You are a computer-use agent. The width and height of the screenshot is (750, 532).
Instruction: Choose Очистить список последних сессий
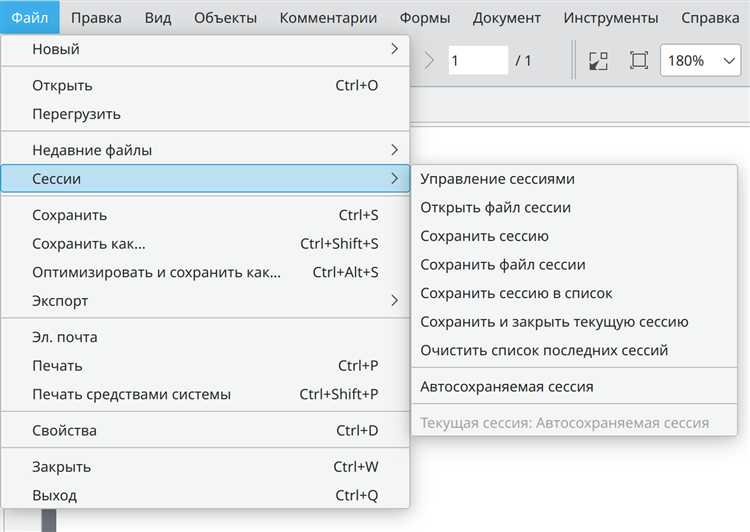pos(574,350)
